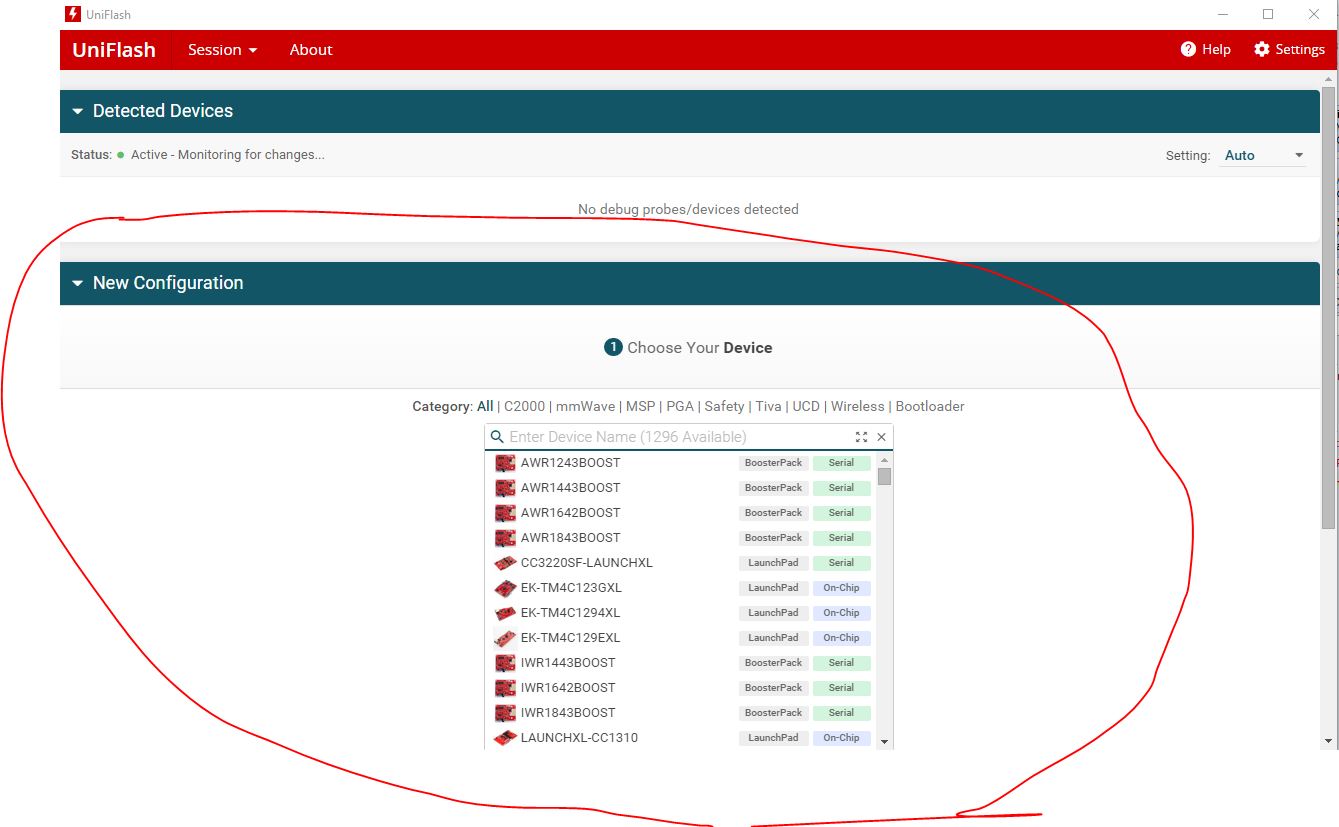Viewport: 1339px width, 827px height.
Task: Filter the list by UCD category
Action: coord(806,406)
